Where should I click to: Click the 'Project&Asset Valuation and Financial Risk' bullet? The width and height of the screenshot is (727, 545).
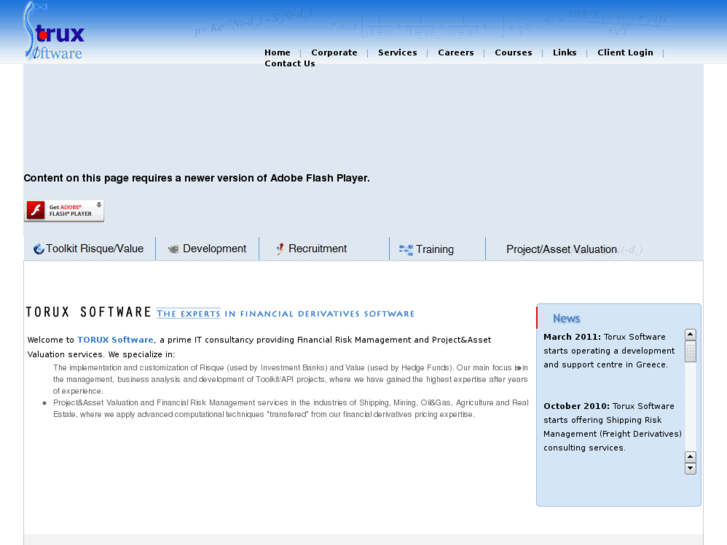pyautogui.click(x=290, y=408)
